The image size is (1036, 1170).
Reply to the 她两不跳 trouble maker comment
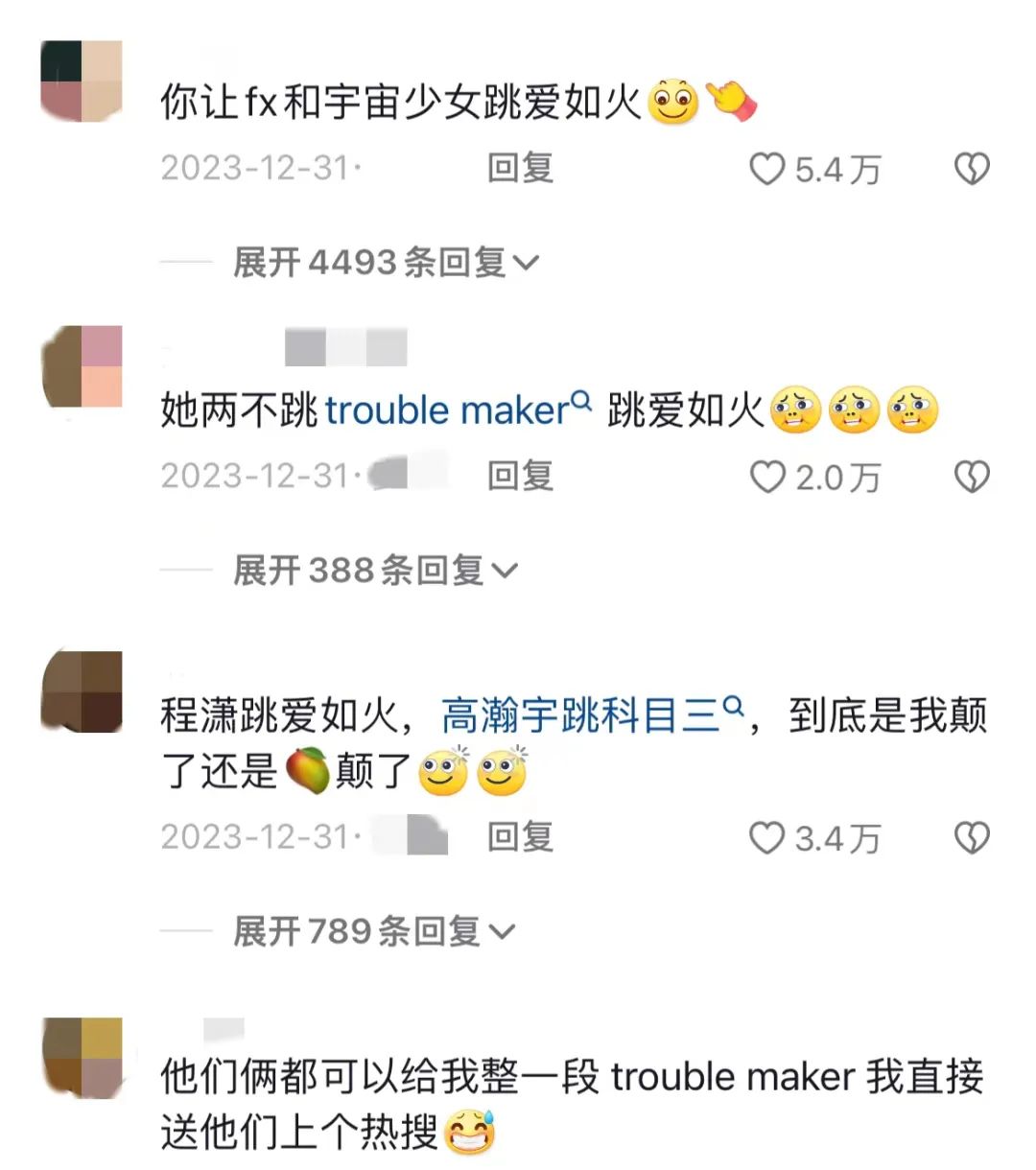520,477
